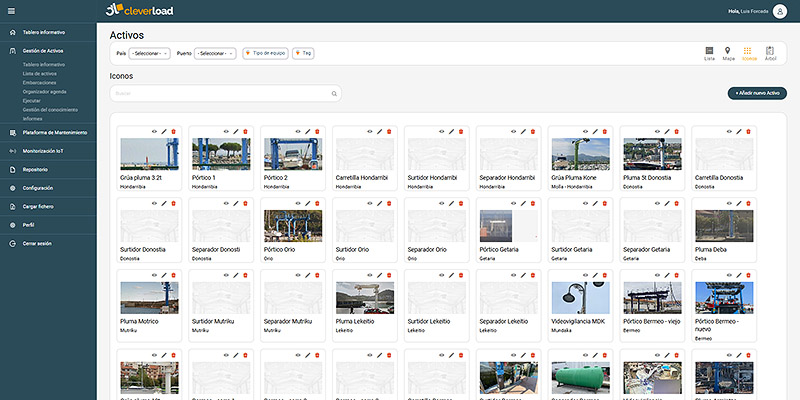Screen dimensions: 800x400
Task: View the Pluma Lekeitio asset (eye icon)
Action: click(370, 276)
